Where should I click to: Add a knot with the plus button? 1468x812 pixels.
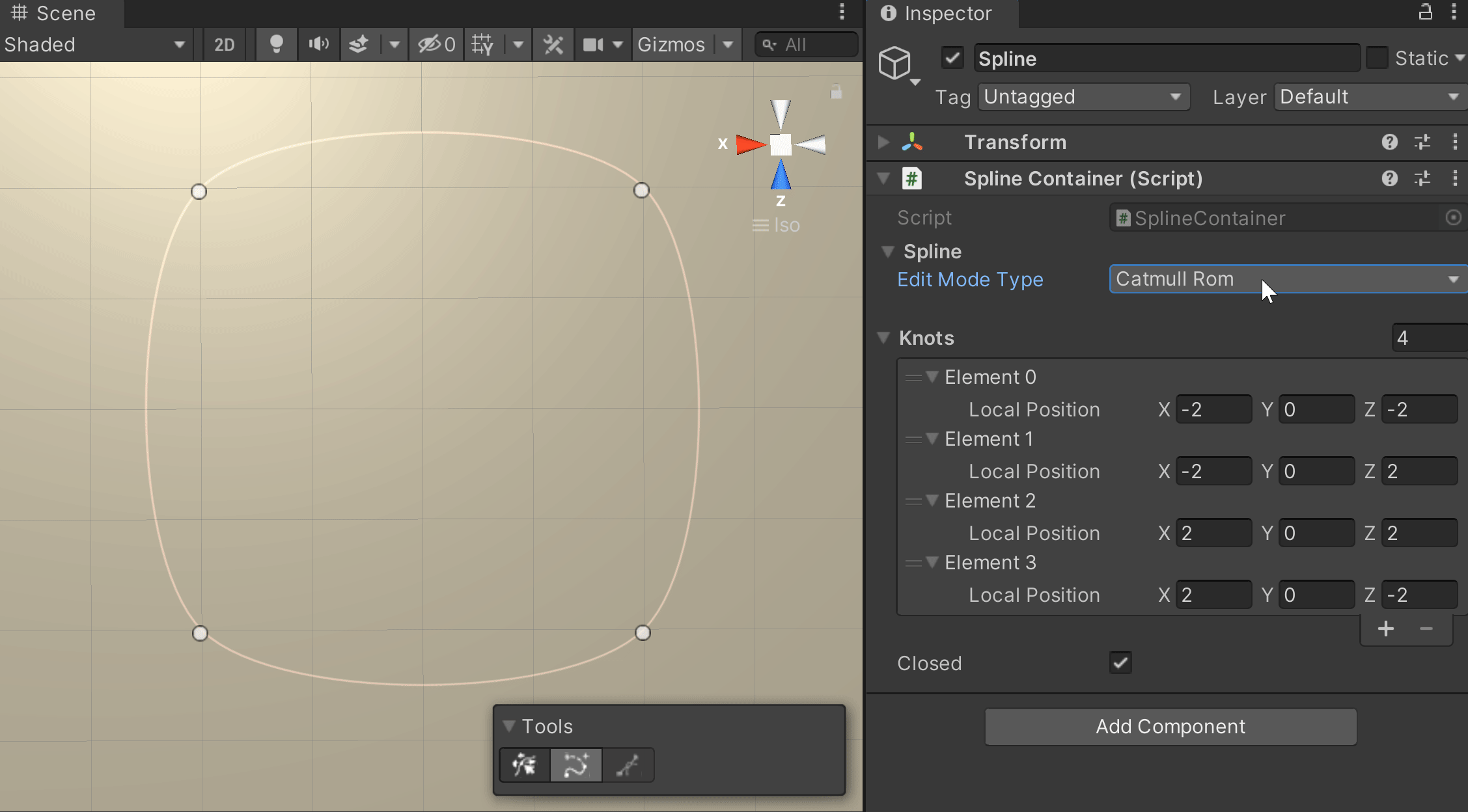[x=1386, y=629]
